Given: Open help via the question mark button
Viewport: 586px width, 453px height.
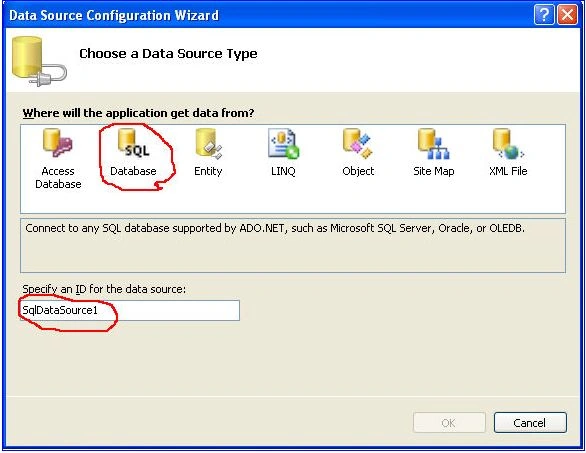Looking at the screenshot, I should point(544,15).
